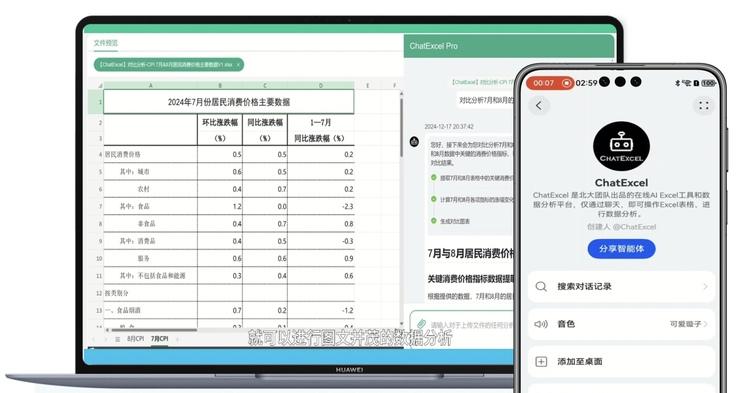
Task: Select the cell with value 1.2
Action: [x=220, y=207]
